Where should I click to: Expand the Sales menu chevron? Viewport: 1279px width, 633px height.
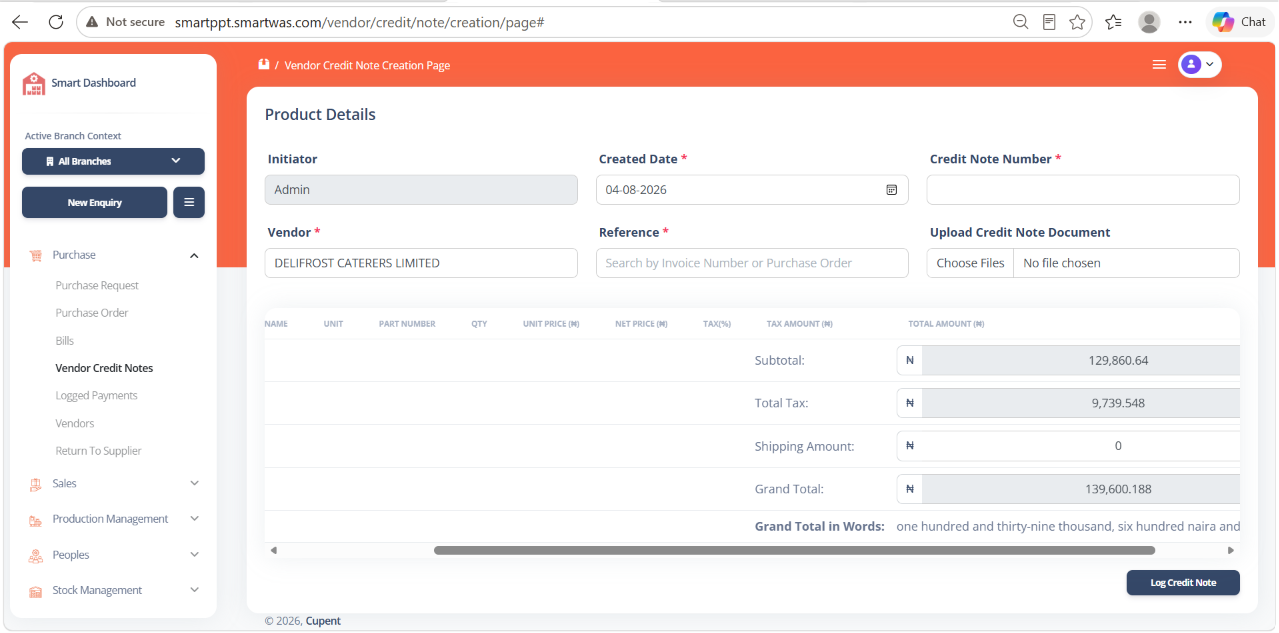(x=194, y=483)
